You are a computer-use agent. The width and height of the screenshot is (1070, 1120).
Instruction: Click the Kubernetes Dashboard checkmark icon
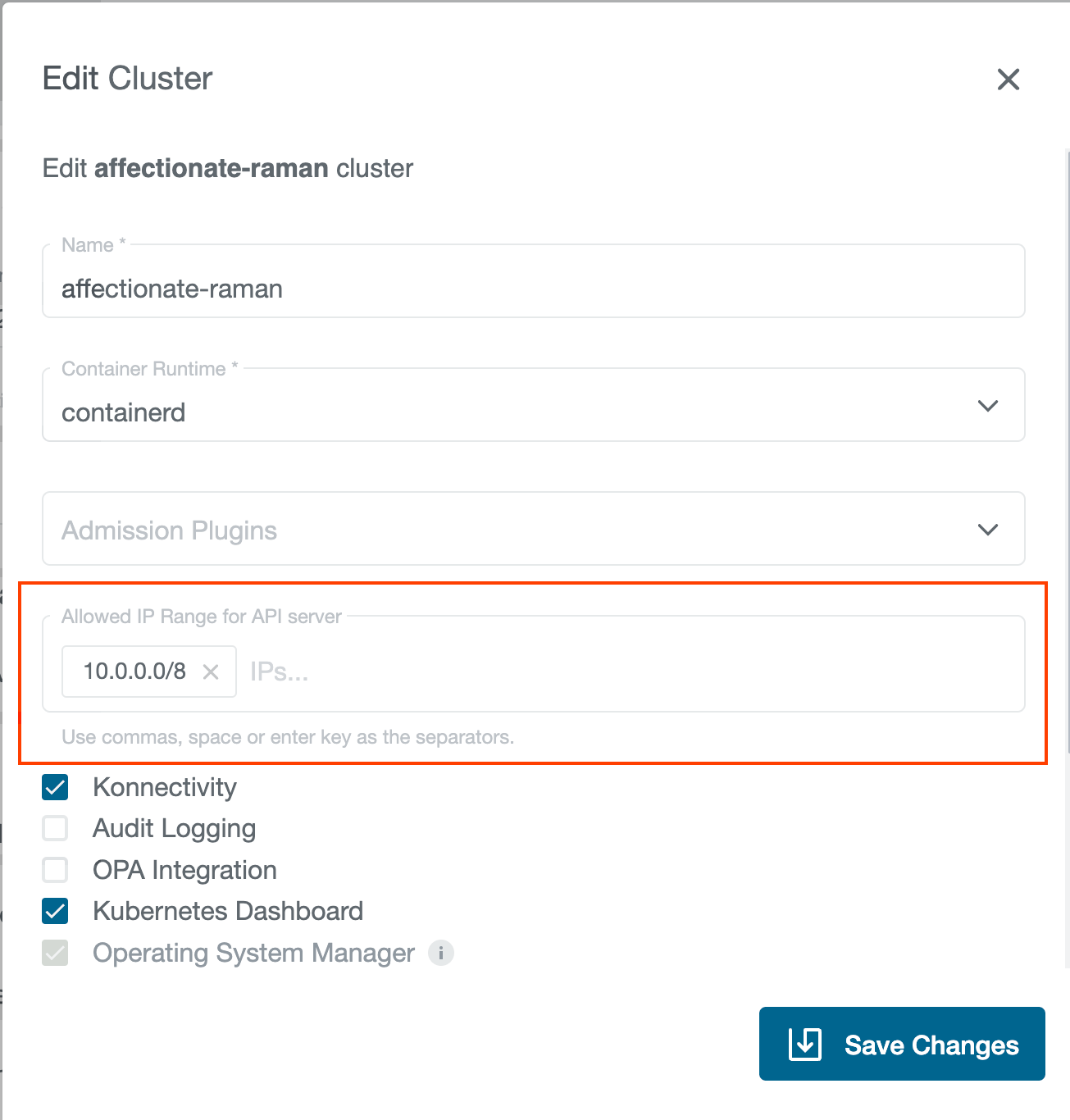54,911
